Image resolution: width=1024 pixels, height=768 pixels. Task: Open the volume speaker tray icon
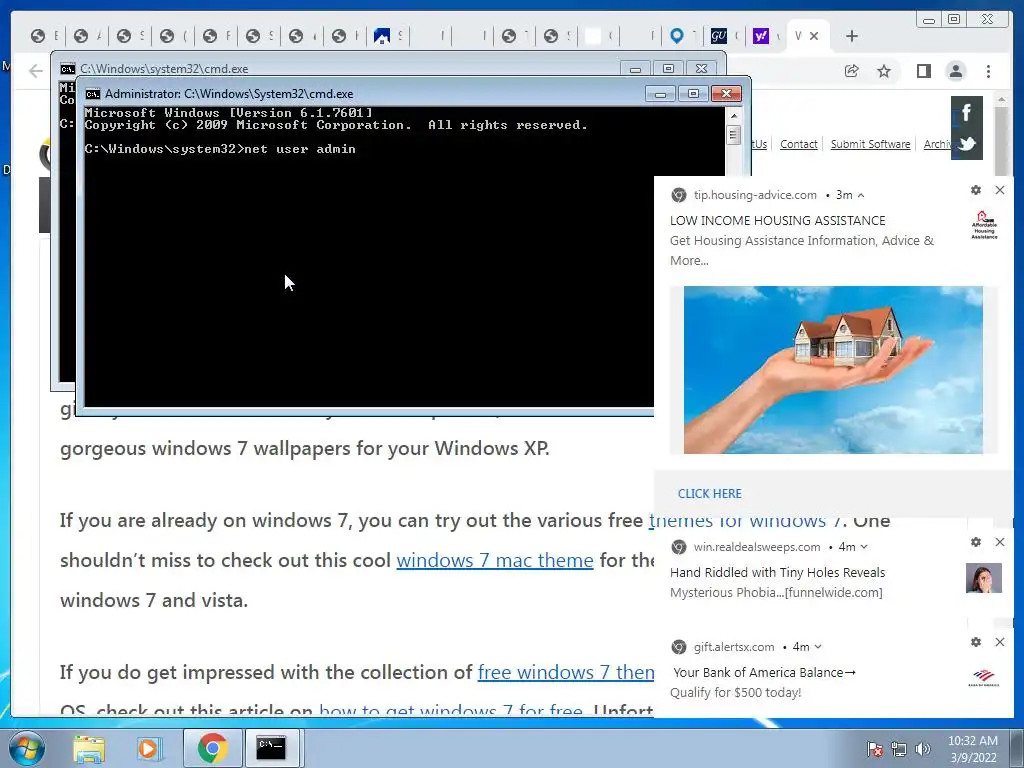923,749
